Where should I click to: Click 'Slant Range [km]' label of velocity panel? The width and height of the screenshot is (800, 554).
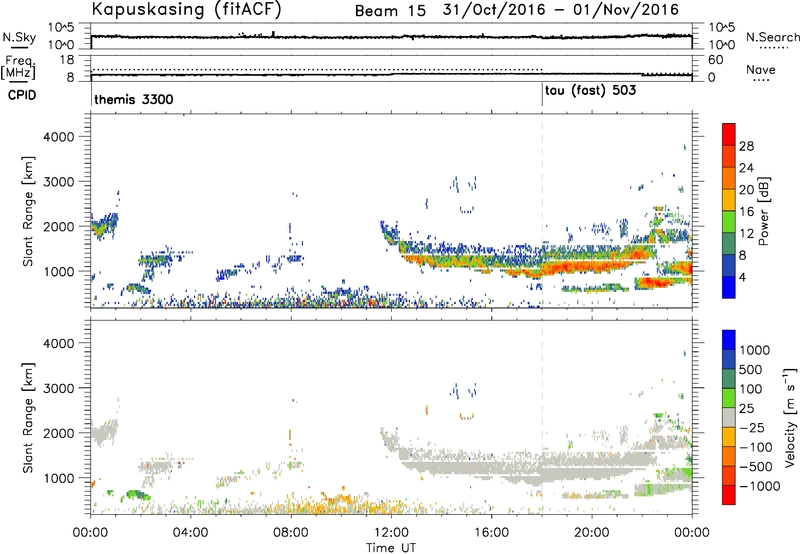coord(28,417)
